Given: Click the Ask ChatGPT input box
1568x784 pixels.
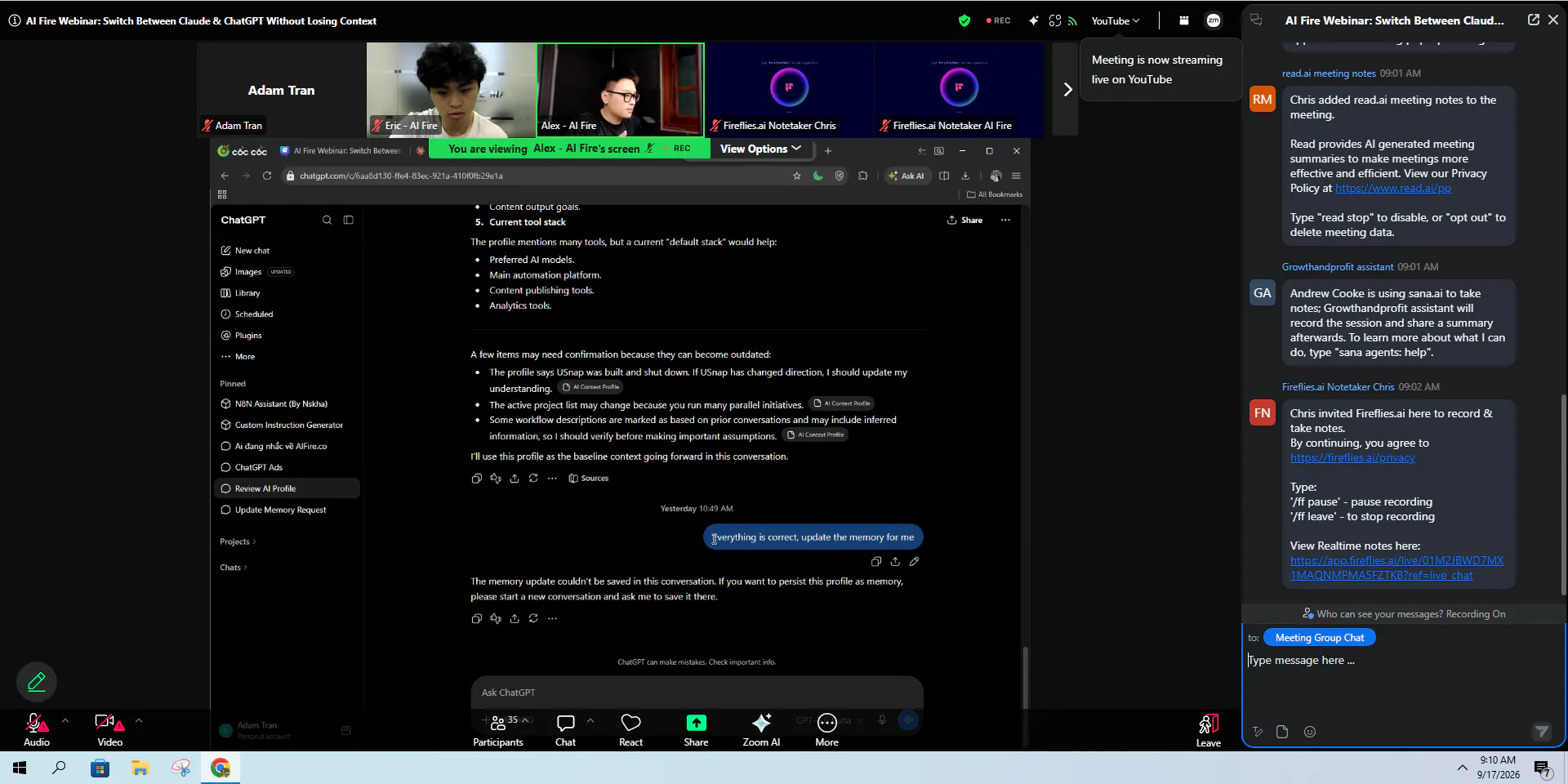Looking at the screenshot, I should pyautogui.click(x=696, y=693).
